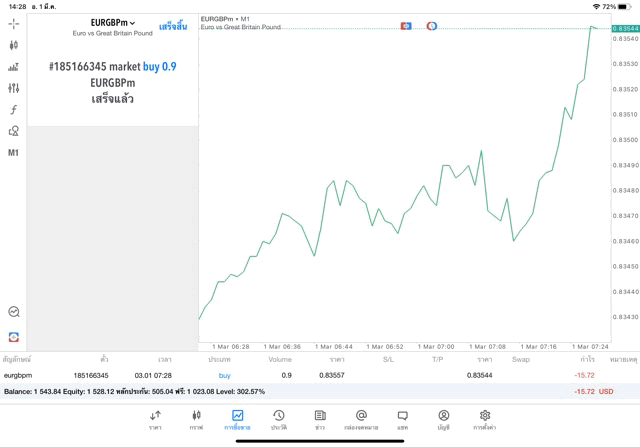Open the drawing objects shapes icon
640x447 pixels.
tap(13, 131)
